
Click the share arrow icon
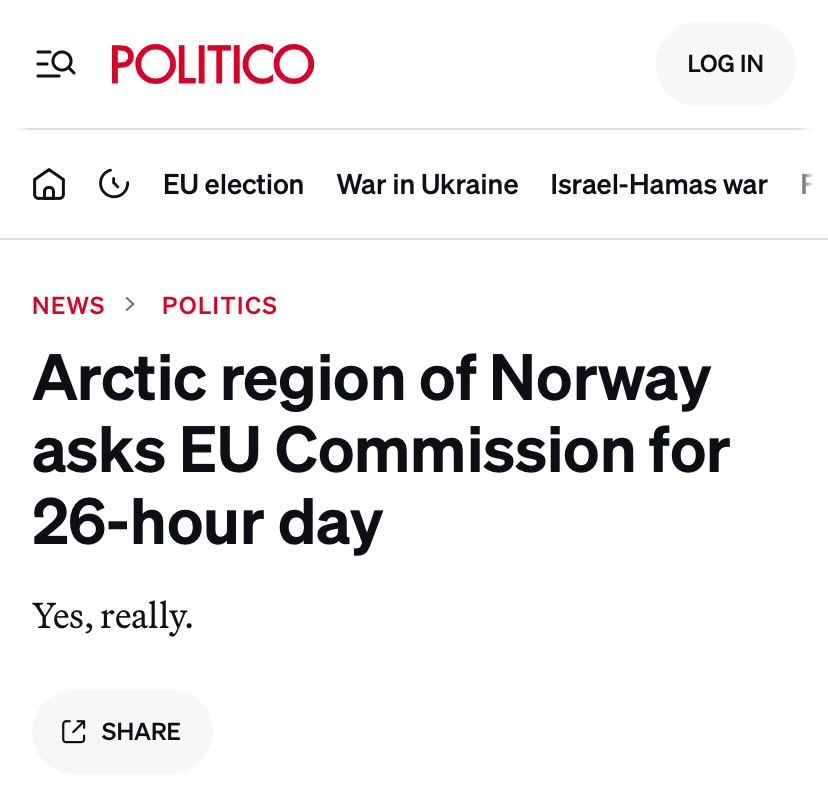(74, 732)
